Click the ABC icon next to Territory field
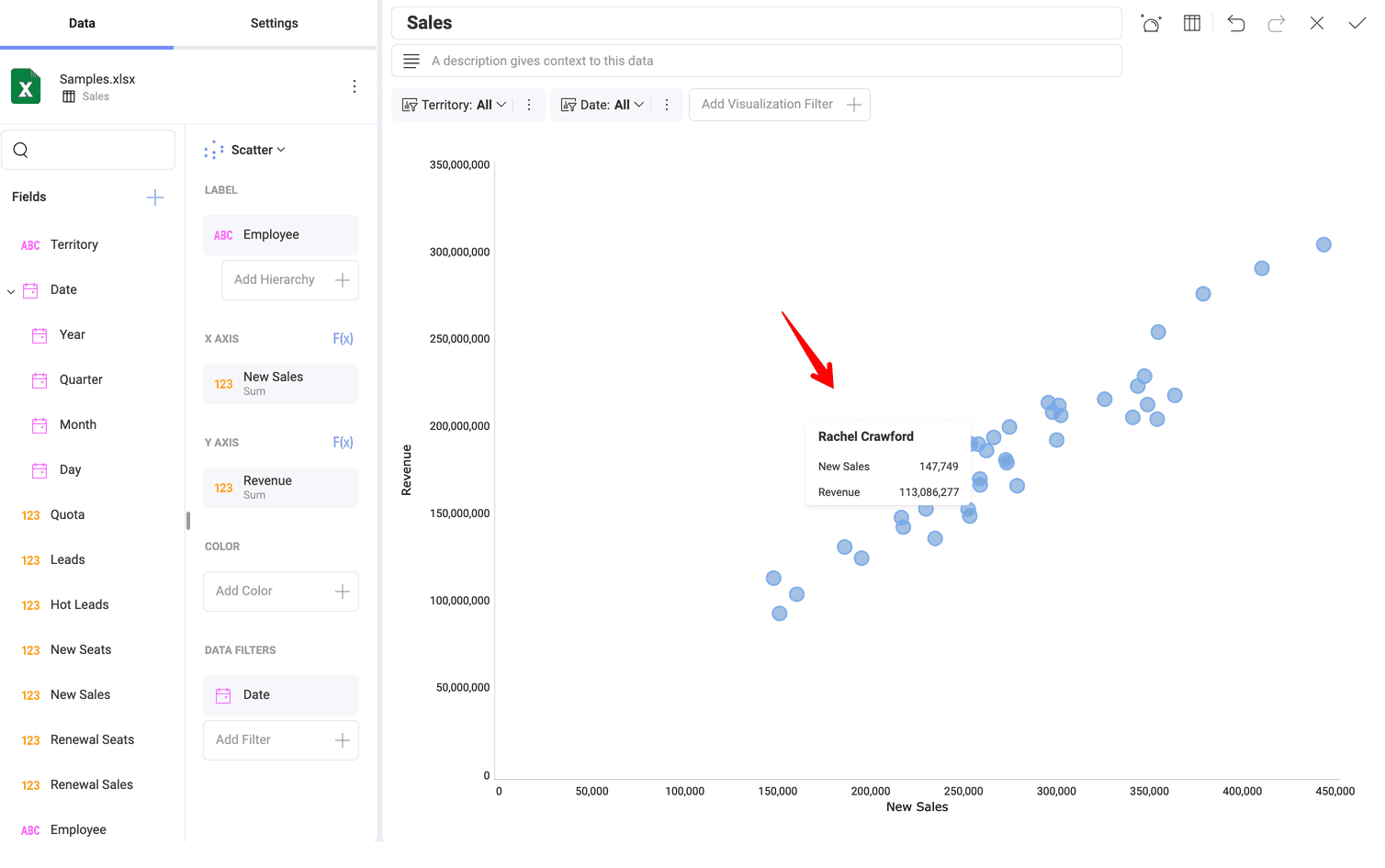Viewport: 1385px width, 868px height. pos(30,245)
